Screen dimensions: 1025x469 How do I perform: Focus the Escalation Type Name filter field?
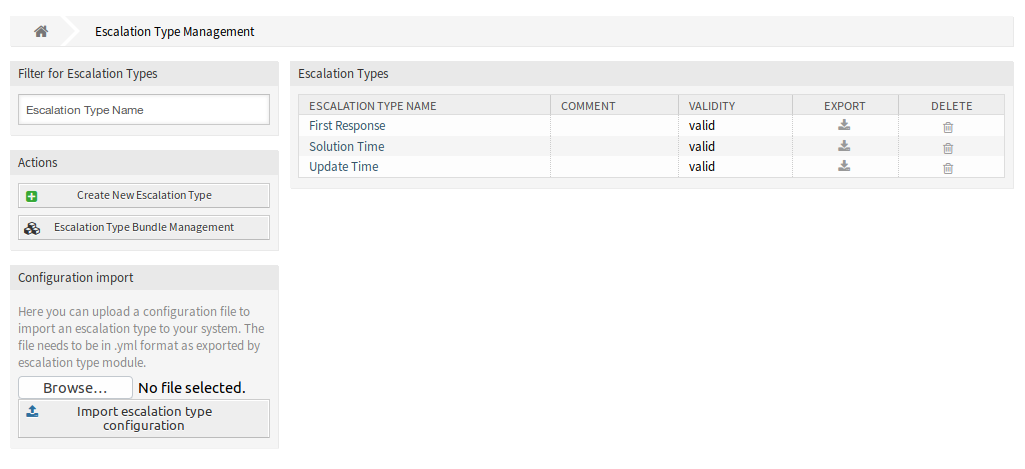click(144, 110)
